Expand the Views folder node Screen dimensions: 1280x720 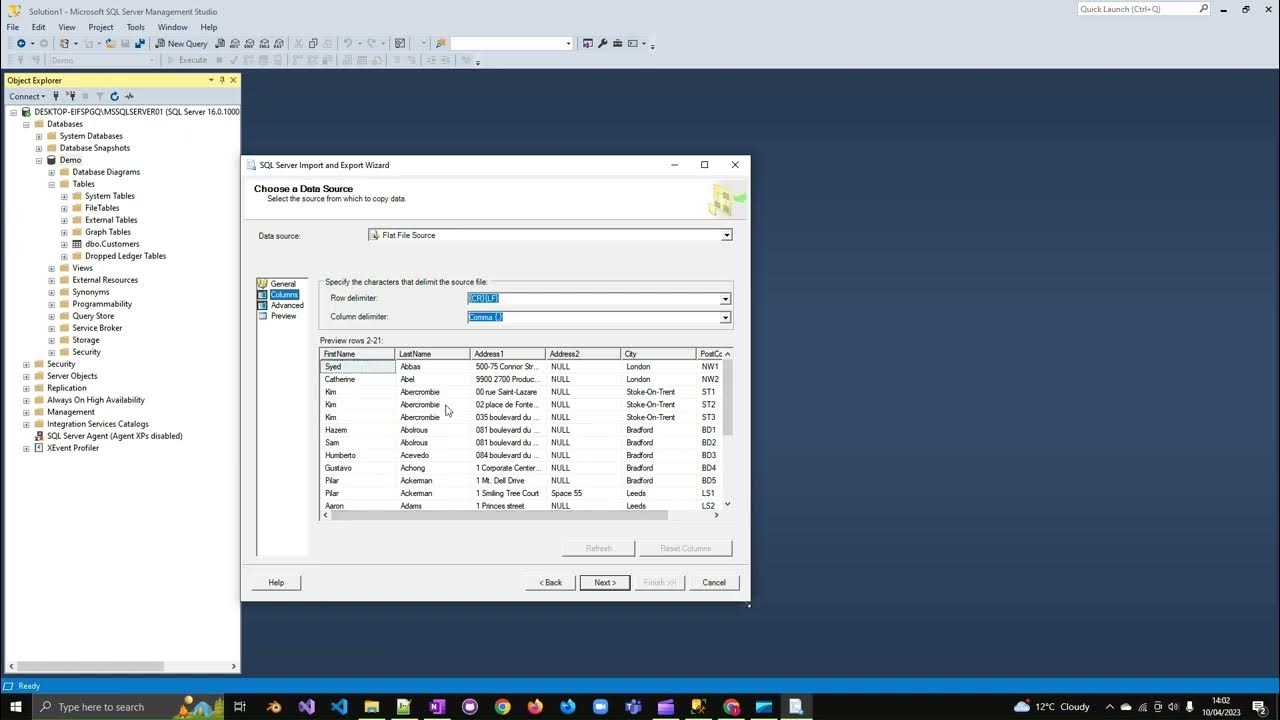(x=52, y=268)
